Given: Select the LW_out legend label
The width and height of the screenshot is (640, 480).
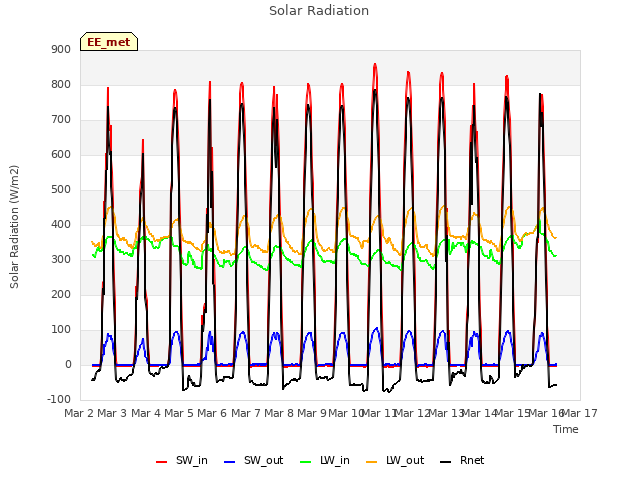Looking at the screenshot, I should click(405, 460).
